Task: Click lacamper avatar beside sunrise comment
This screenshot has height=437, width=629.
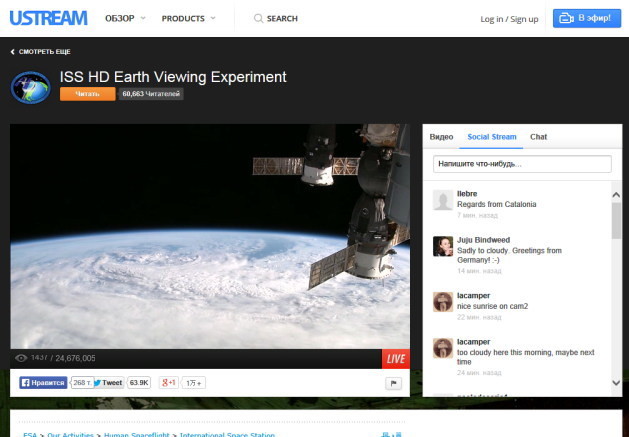Action: pos(443,302)
